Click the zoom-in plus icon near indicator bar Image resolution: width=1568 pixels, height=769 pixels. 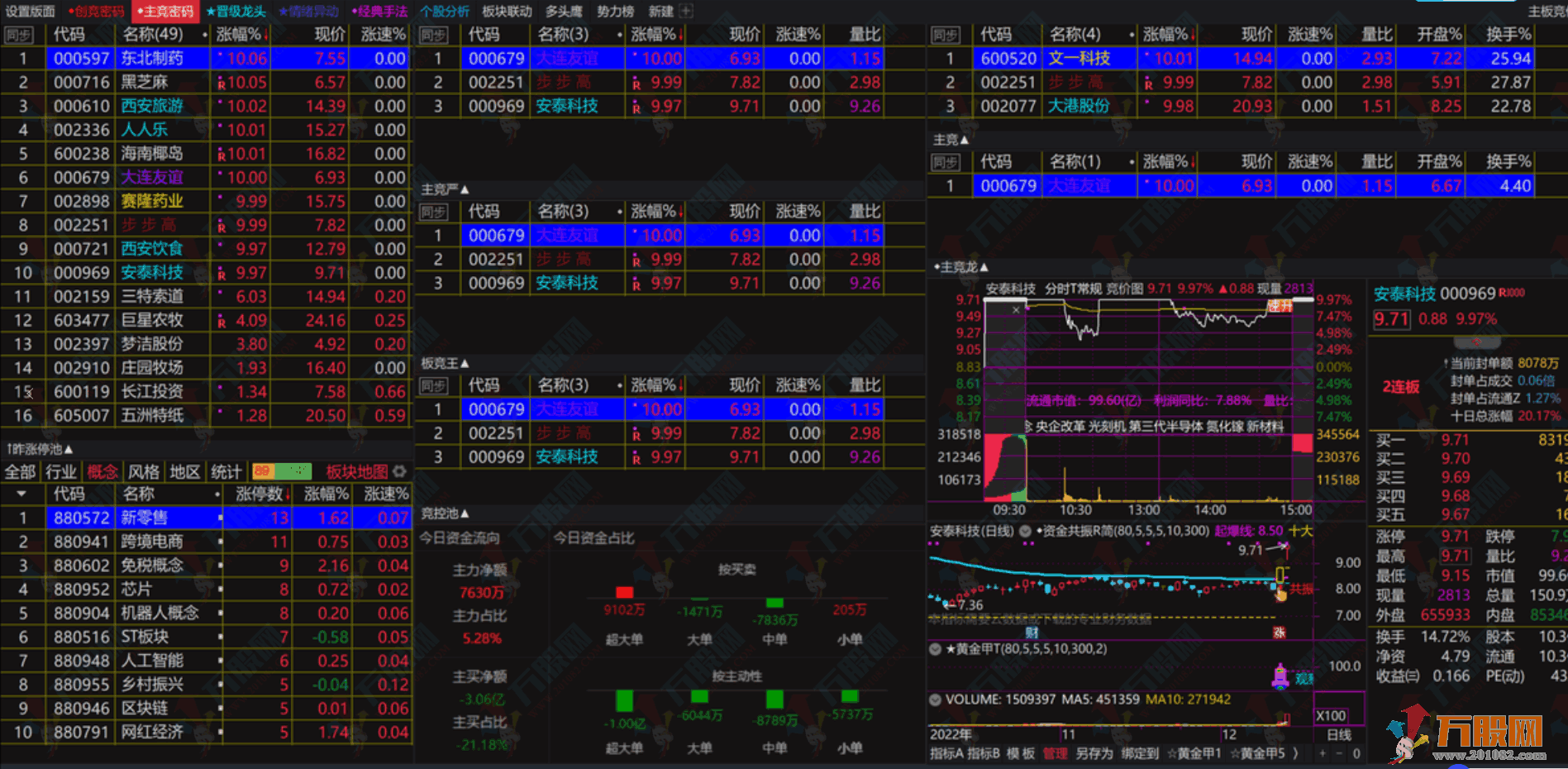[x=1322, y=754]
